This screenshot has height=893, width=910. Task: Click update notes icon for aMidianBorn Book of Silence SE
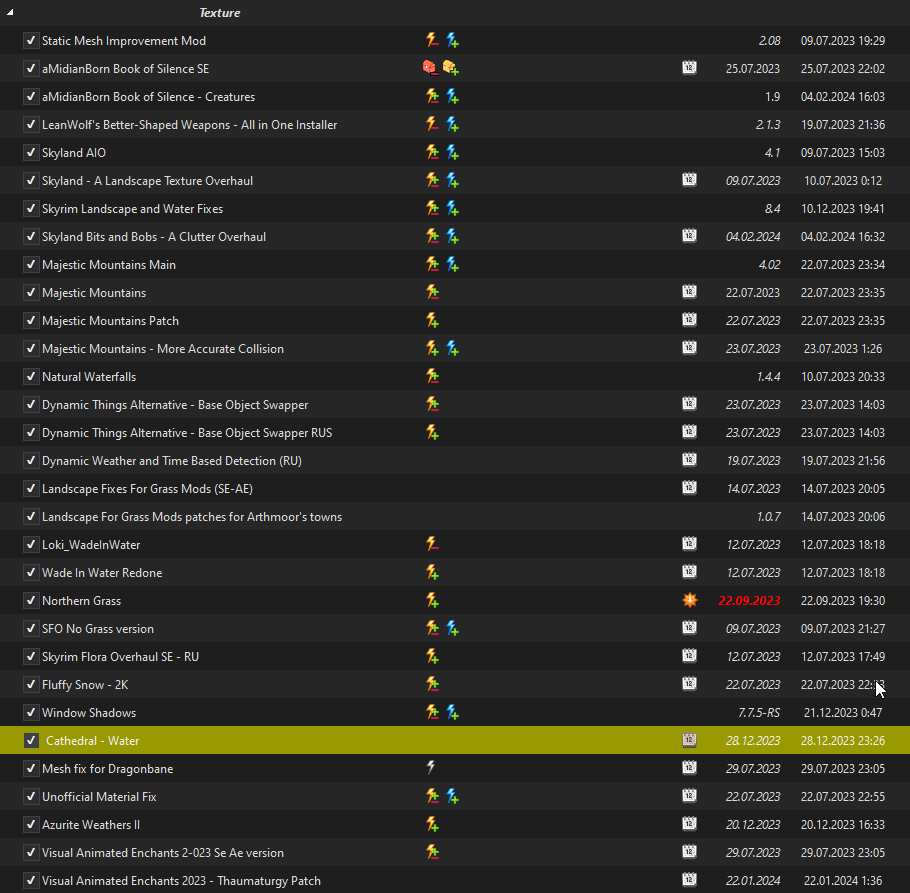[x=689, y=68]
